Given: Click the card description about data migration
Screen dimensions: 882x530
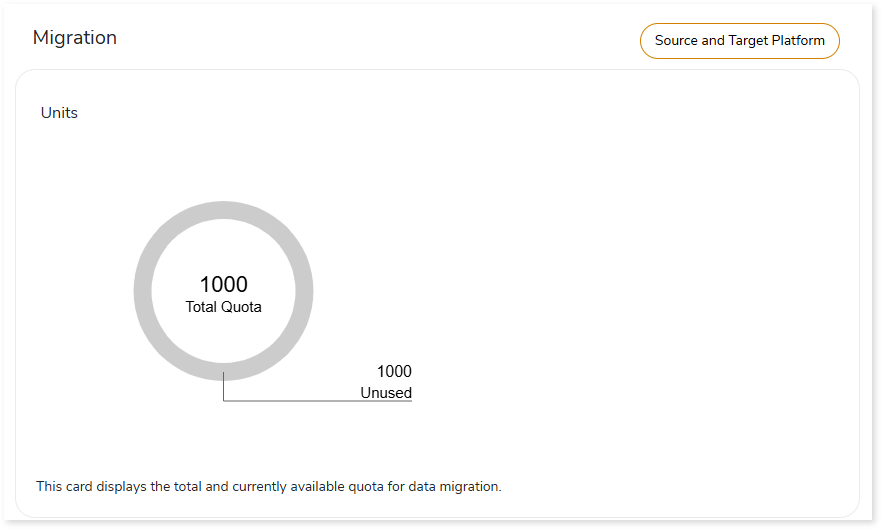Looking at the screenshot, I should (x=269, y=486).
